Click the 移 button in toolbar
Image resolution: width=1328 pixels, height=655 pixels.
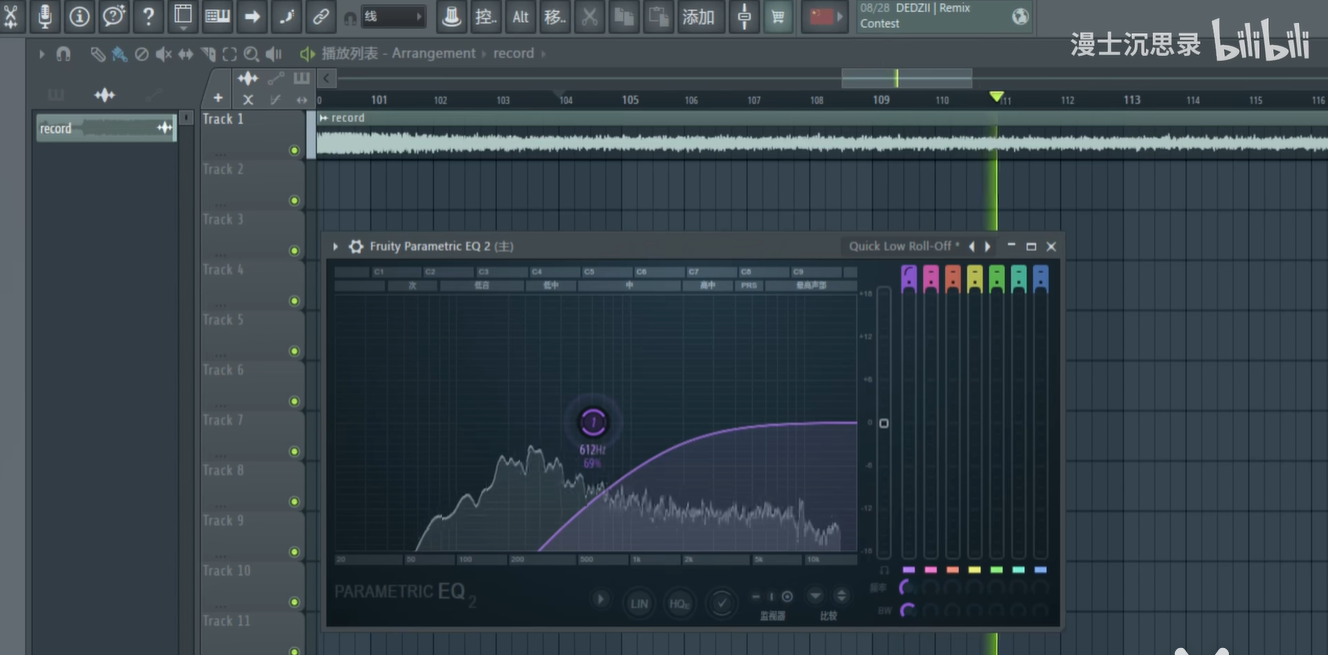(555, 16)
